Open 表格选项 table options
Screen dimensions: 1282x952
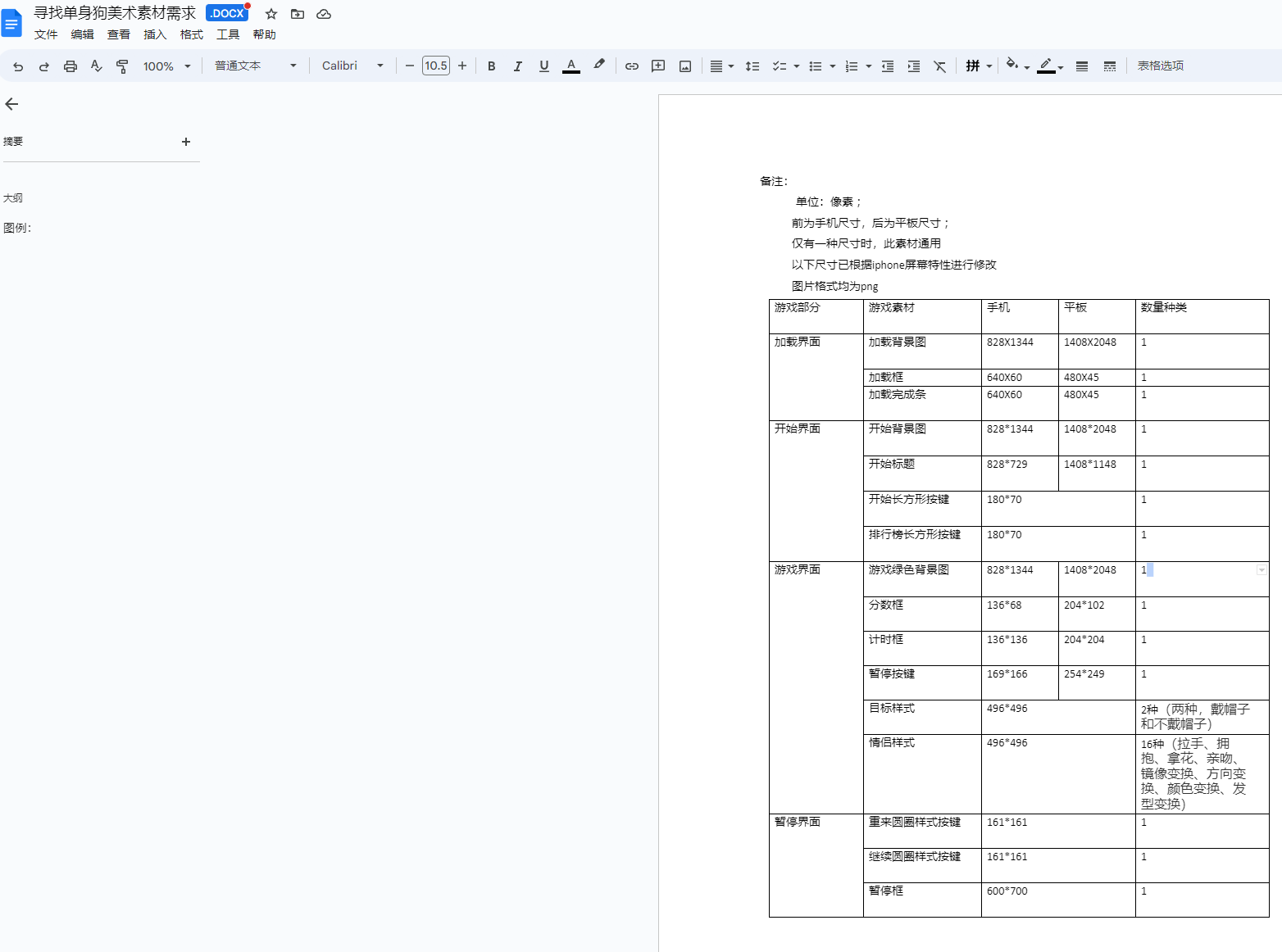pos(1160,66)
